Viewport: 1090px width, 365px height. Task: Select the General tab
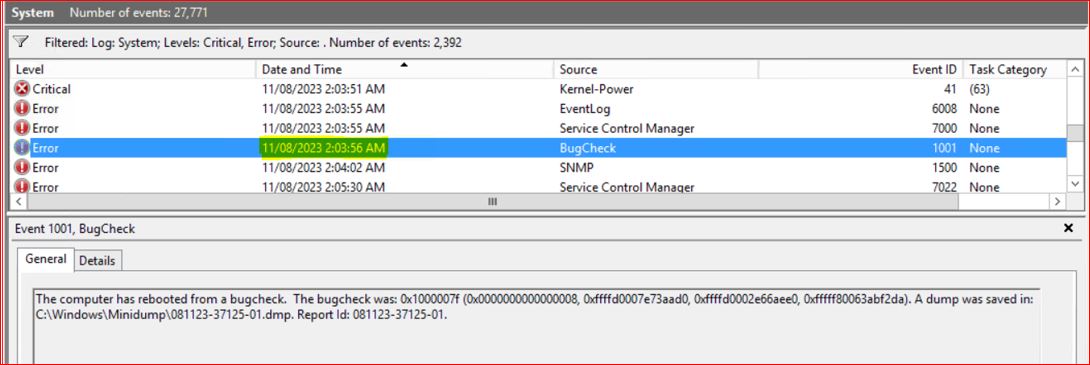[x=46, y=259]
